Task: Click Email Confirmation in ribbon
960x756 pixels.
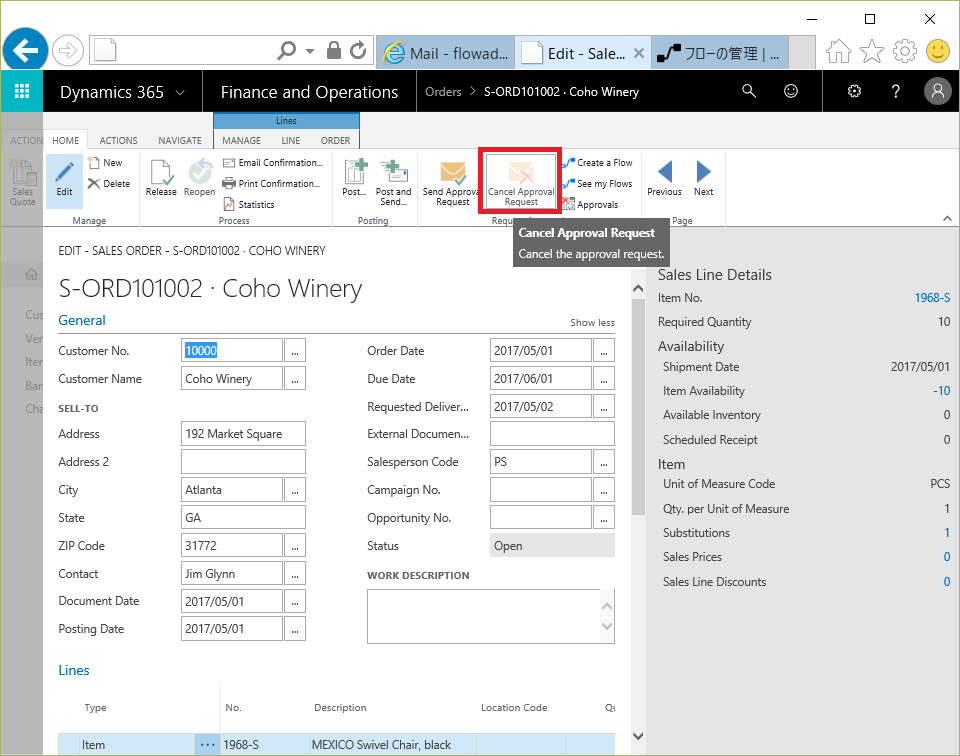Action: tap(272, 163)
